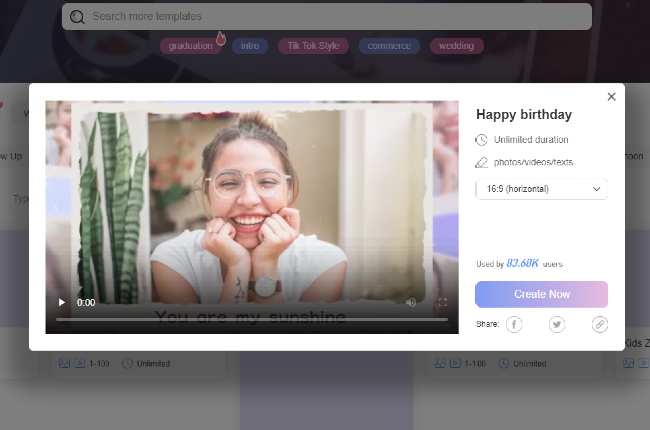Click the photos/videos/texts label
650x430 pixels.
coord(533,162)
